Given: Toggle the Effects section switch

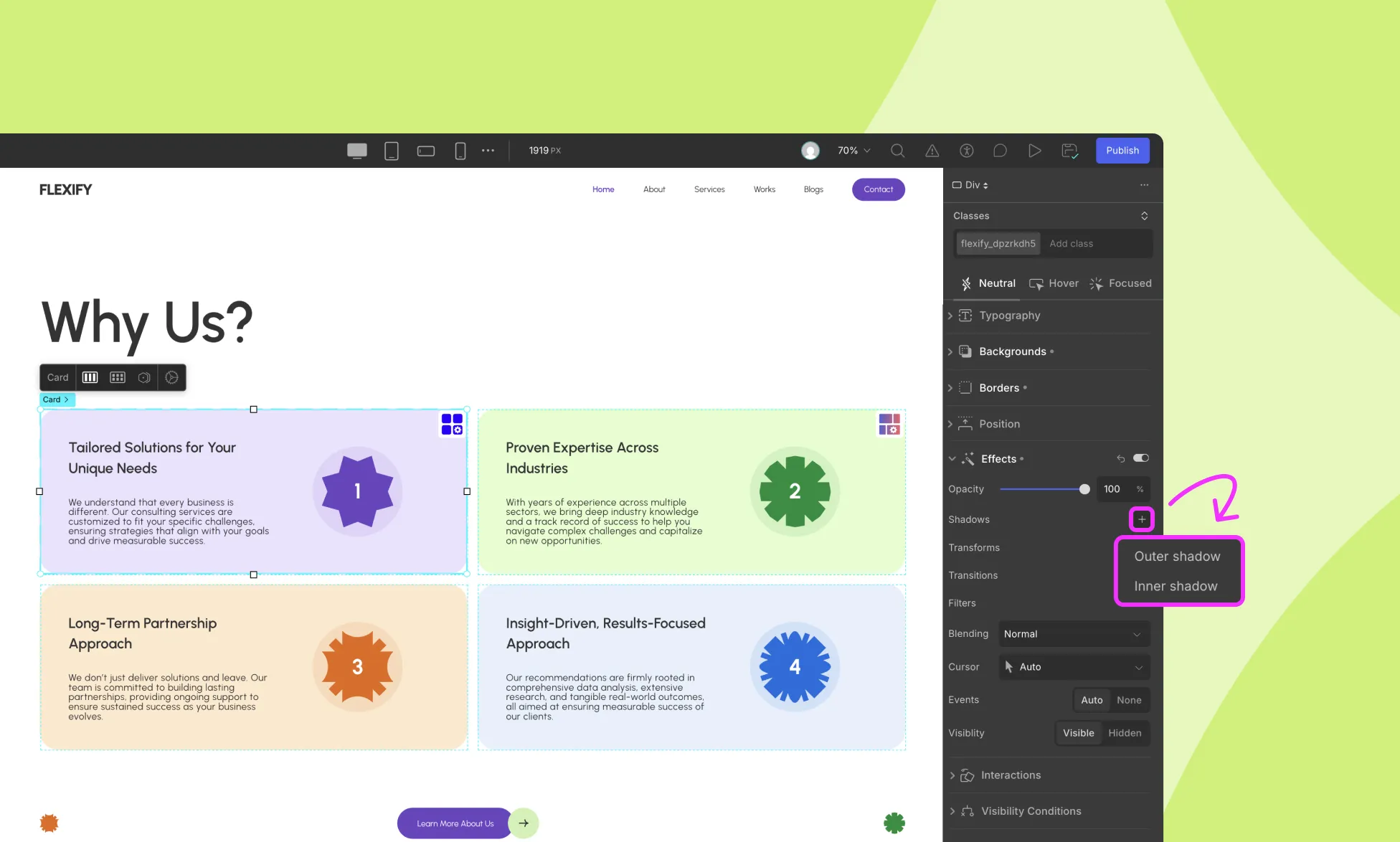Looking at the screenshot, I should (x=1141, y=458).
